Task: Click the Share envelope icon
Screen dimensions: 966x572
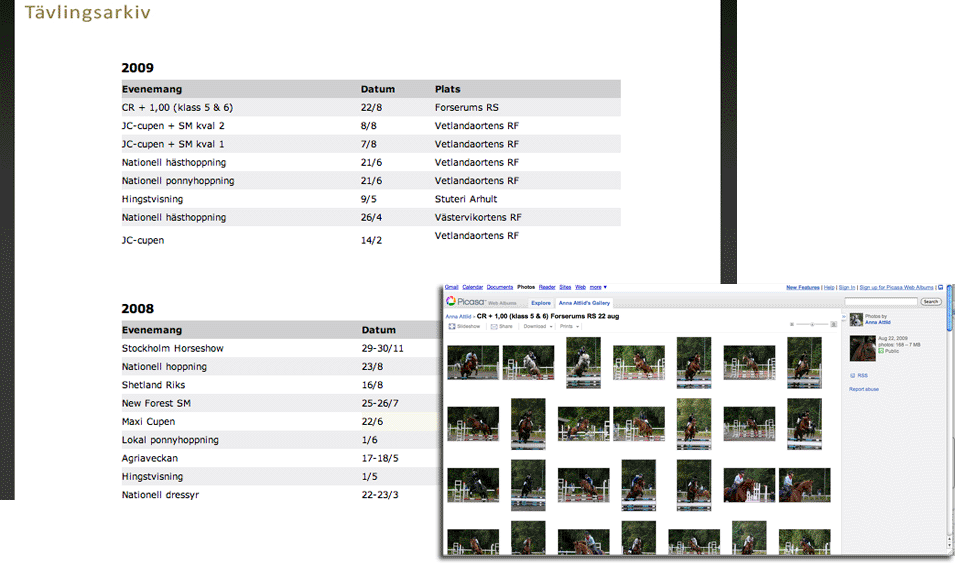Action: pos(494,327)
